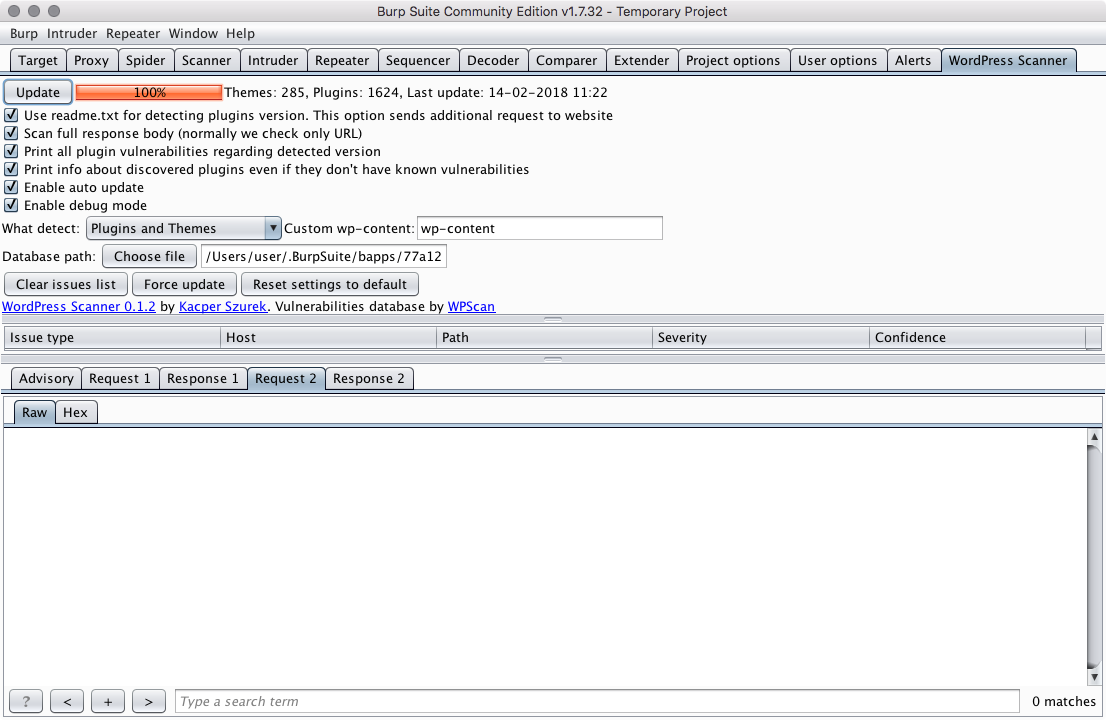Sort by Severity column header

(761, 338)
